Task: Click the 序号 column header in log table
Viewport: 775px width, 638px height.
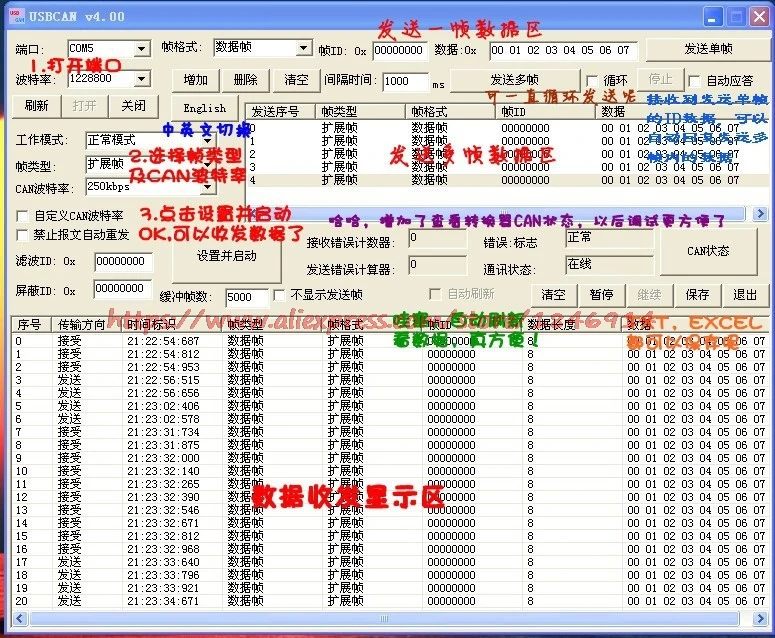Action: pos(31,325)
